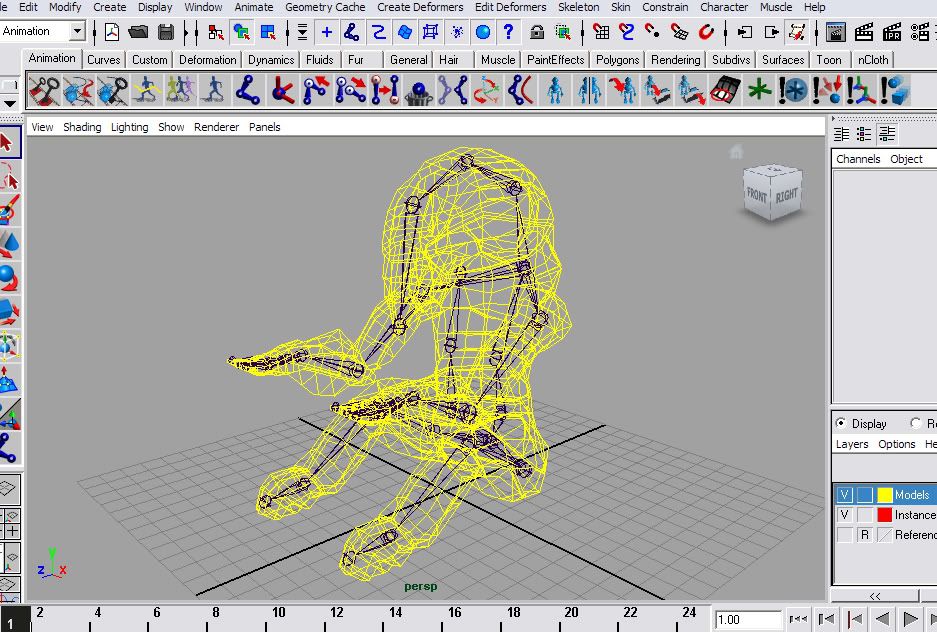Viewport: 937px width, 632px height.
Task: Select the Joint tool on Animation shelf
Action: coord(248,92)
